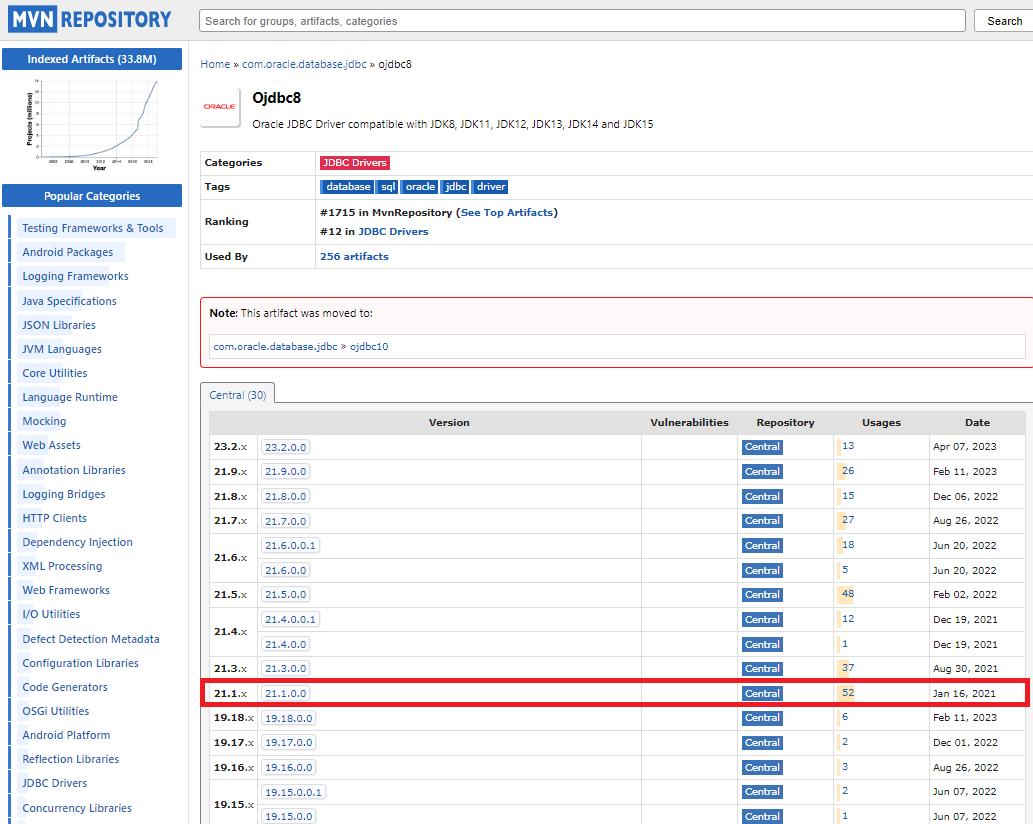Select the sql tag
The image size is (1033, 824).
tap(387, 187)
